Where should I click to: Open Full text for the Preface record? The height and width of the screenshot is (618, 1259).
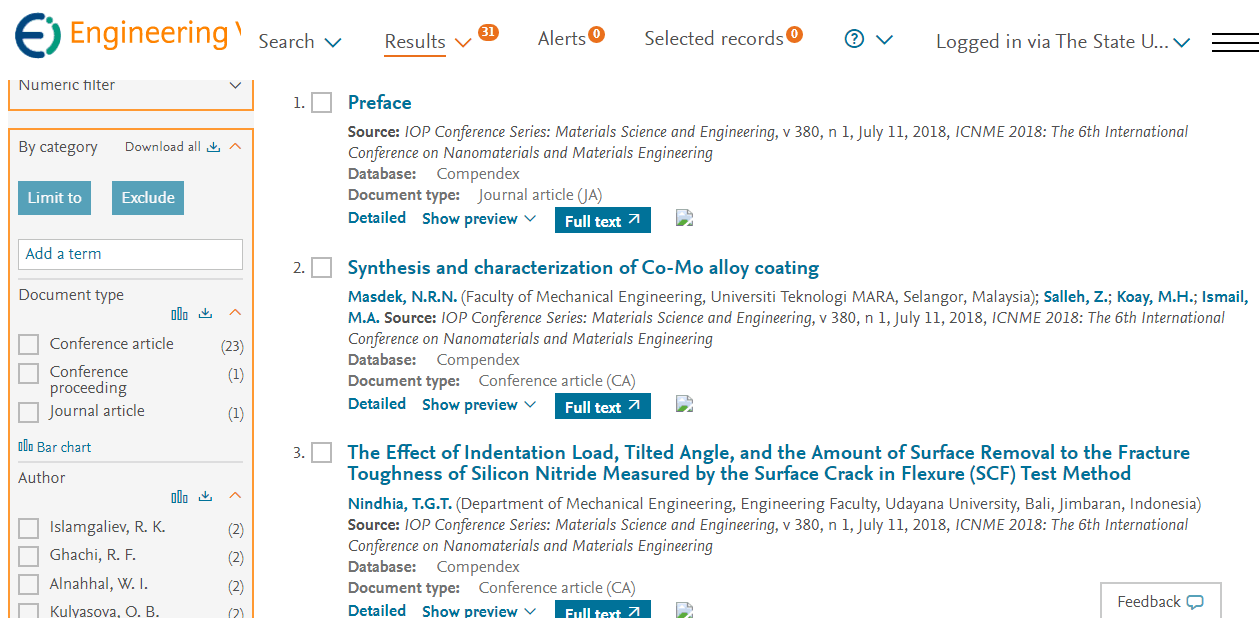603,220
